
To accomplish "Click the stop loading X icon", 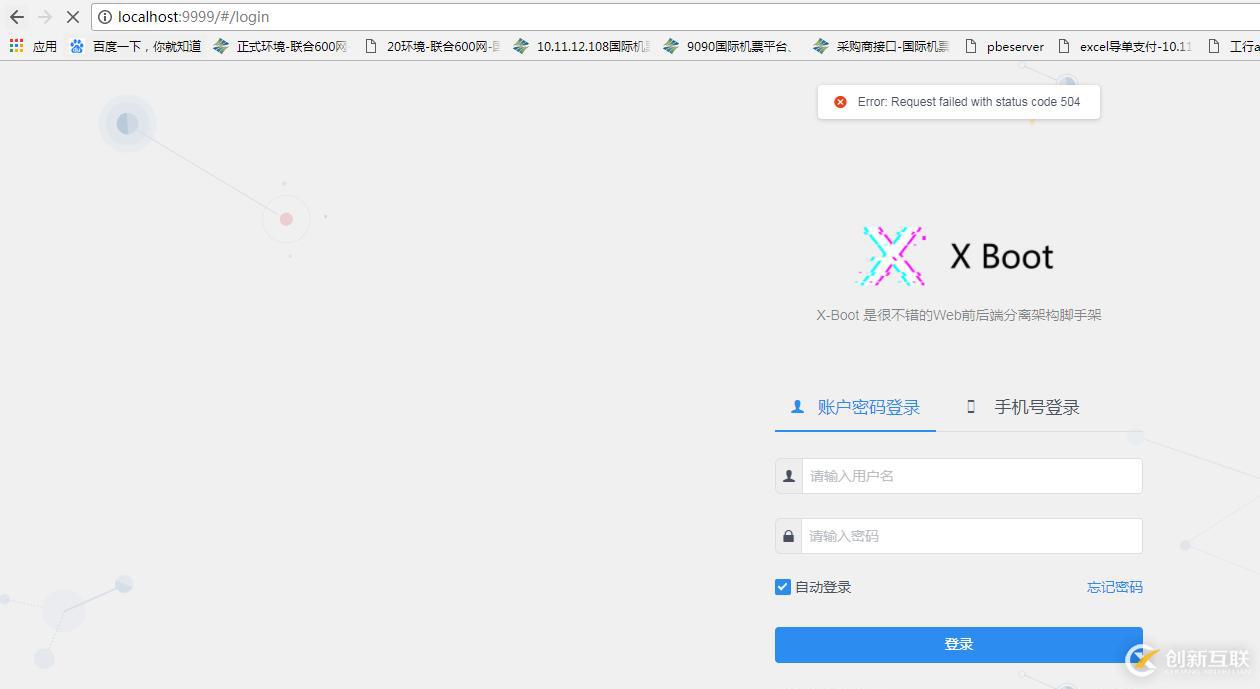I will tap(72, 16).
